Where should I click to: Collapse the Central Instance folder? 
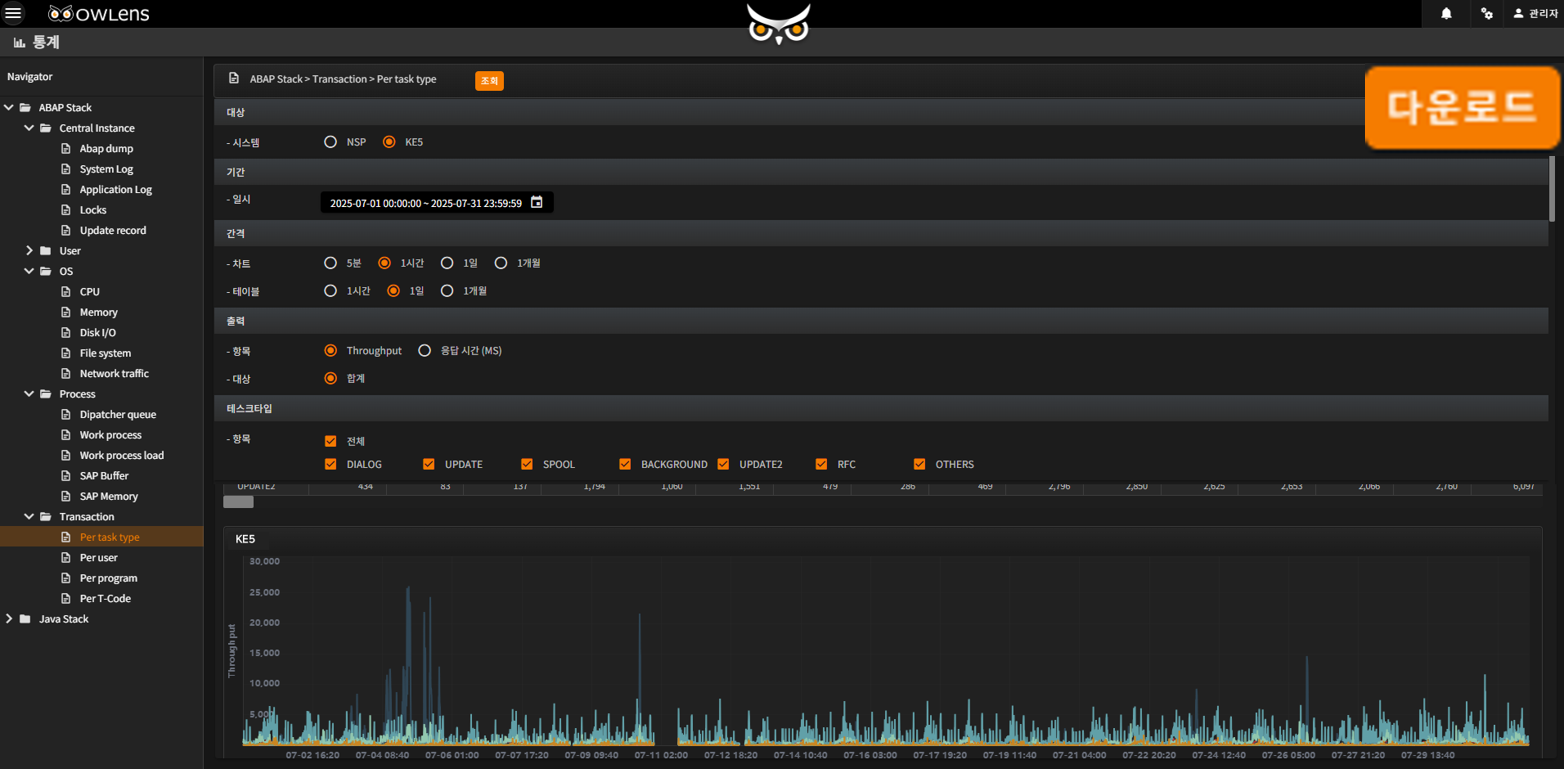pos(29,128)
